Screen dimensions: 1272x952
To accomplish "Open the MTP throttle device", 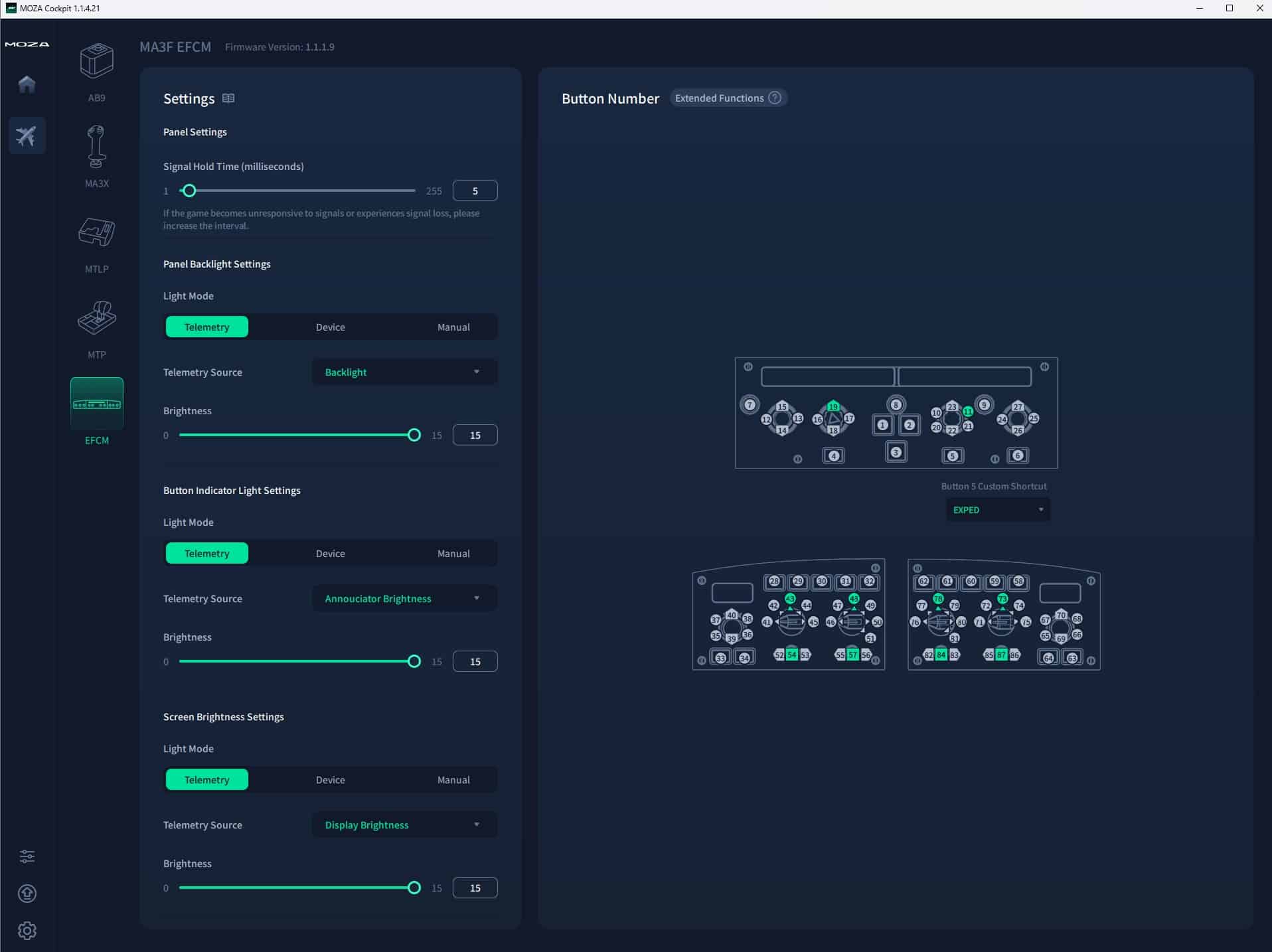I will point(97,329).
